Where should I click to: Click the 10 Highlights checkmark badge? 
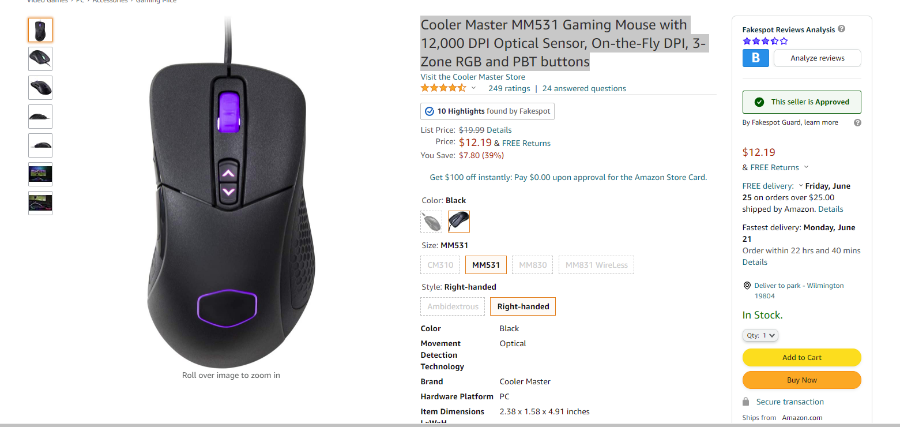pos(429,111)
